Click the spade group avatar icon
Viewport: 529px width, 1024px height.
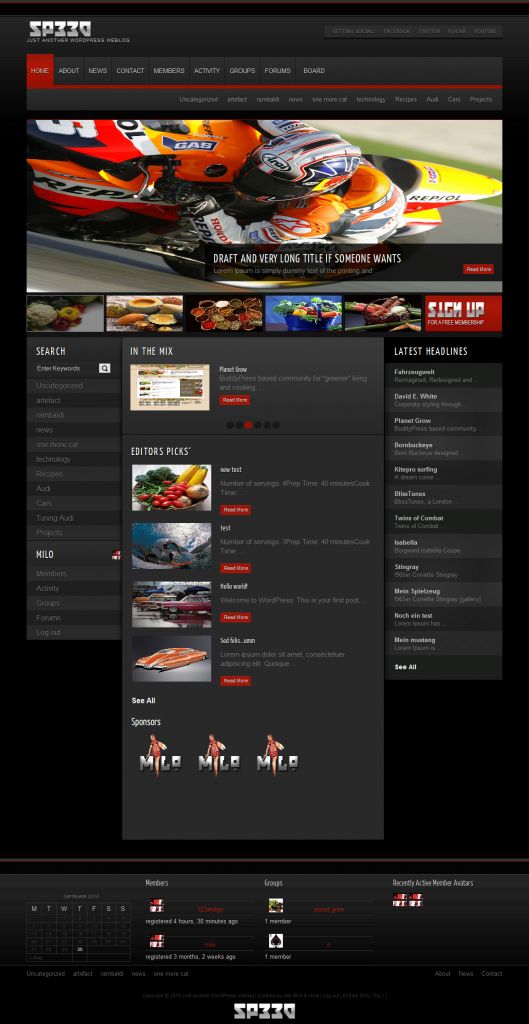click(276, 941)
